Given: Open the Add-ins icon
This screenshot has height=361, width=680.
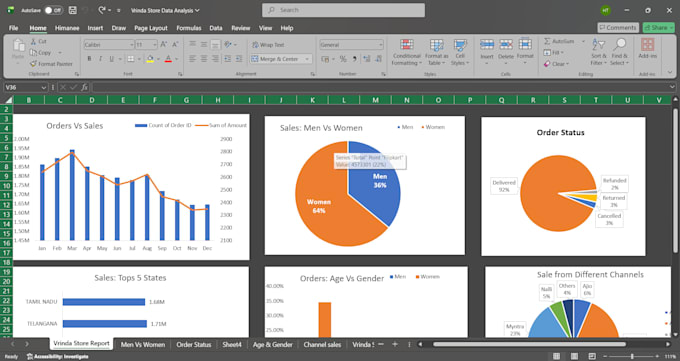Looking at the screenshot, I should 647,45.
